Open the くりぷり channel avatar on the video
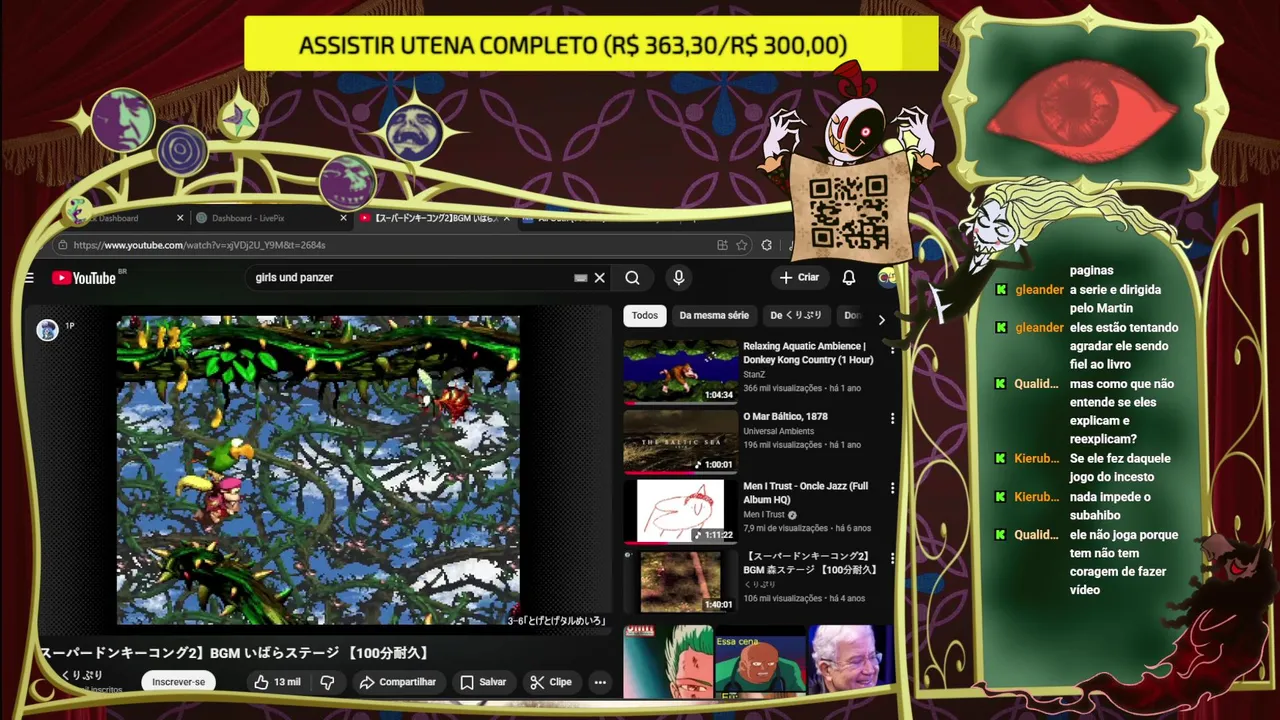Viewport: 1280px width, 720px height. coord(47,330)
